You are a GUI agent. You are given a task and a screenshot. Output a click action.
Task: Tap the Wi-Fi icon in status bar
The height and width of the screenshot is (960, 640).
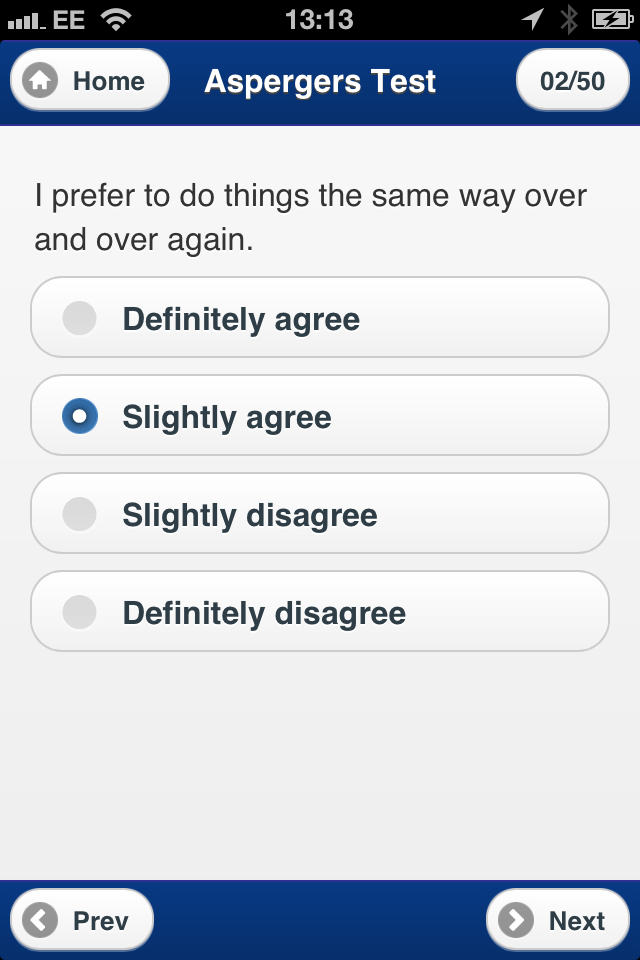(116, 19)
